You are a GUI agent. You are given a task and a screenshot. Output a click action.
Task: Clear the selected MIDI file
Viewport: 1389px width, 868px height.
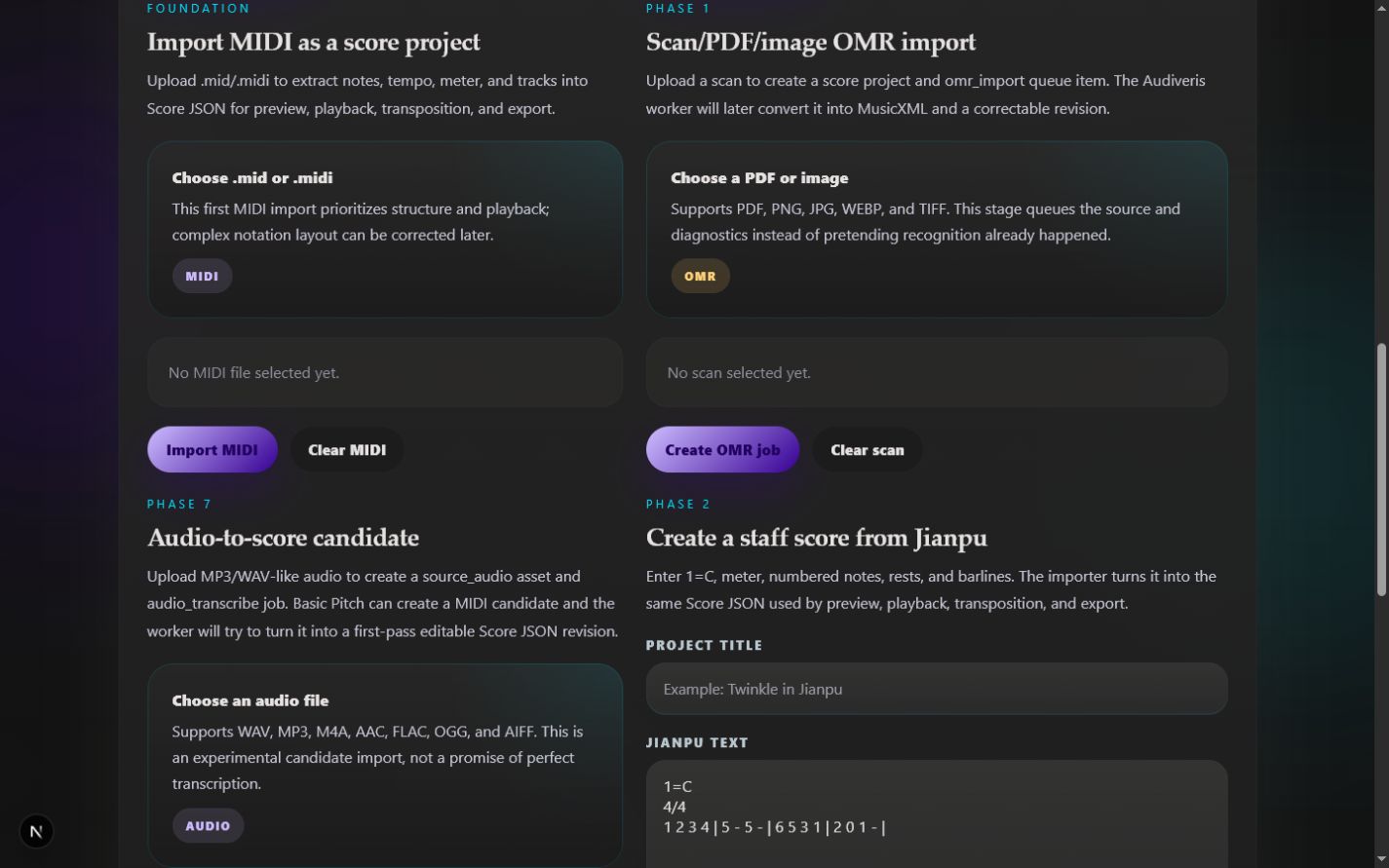(x=347, y=450)
